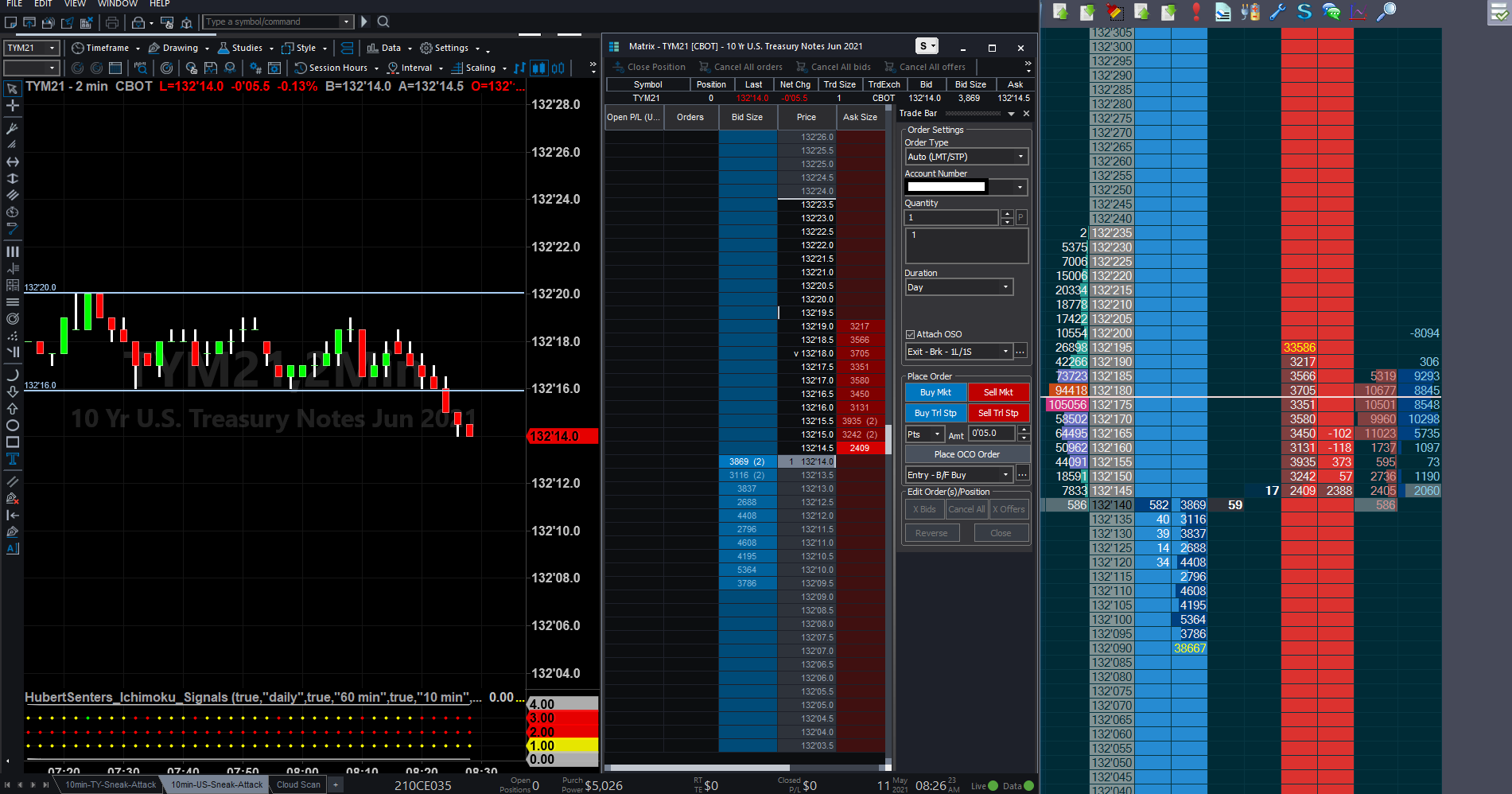The width and height of the screenshot is (1512, 794).
Task: Select the pointer tool in drawing toolbar
Action: 12,89
